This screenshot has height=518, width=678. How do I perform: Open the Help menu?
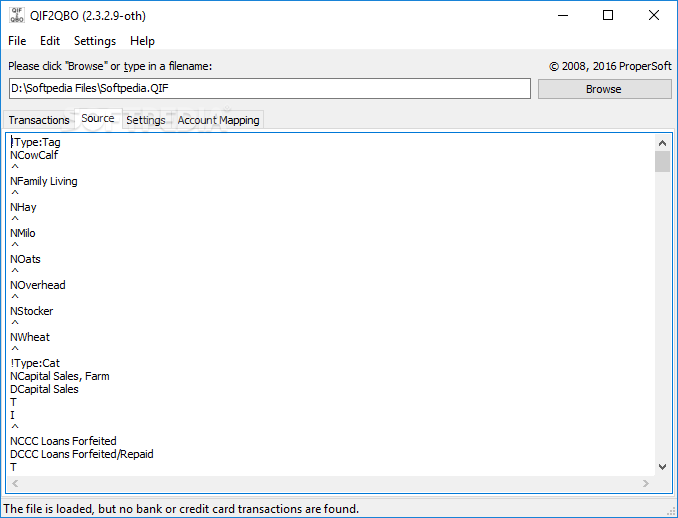click(142, 41)
